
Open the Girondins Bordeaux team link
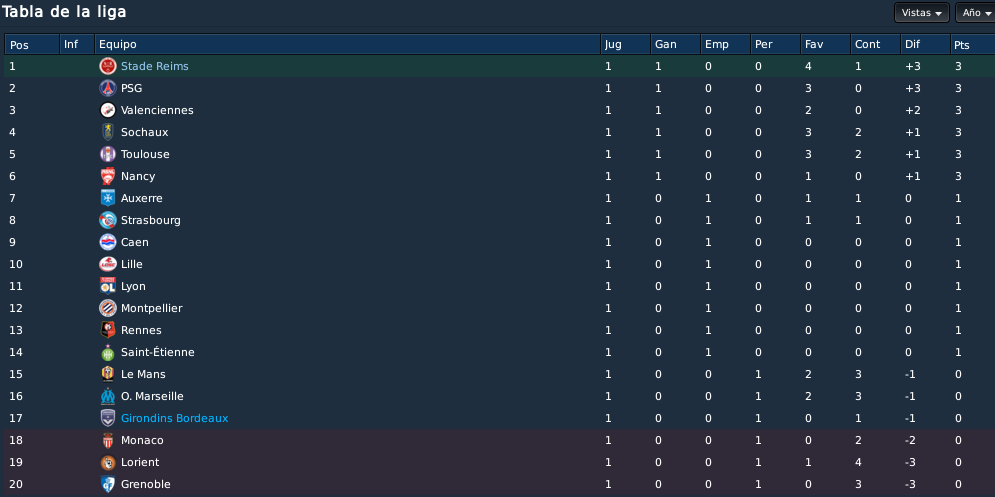[175, 418]
